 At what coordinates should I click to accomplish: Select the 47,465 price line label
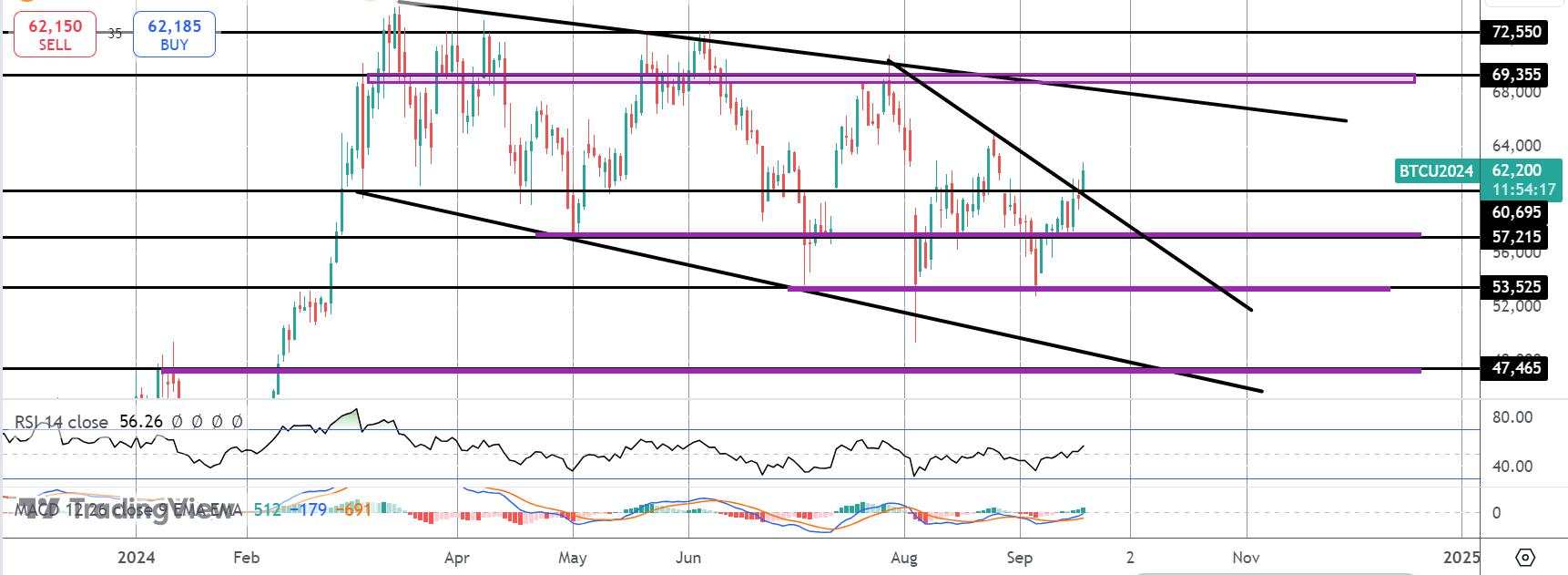point(1516,369)
